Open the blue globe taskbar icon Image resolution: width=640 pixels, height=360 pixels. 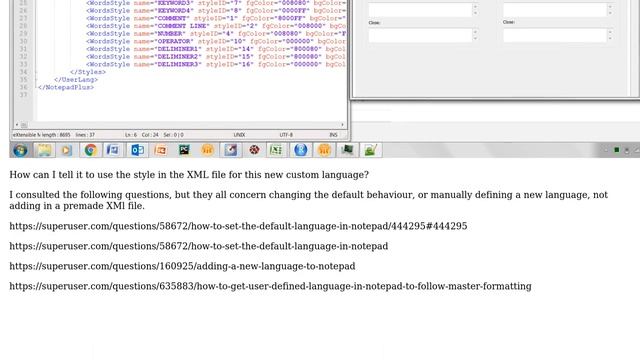pos(300,150)
